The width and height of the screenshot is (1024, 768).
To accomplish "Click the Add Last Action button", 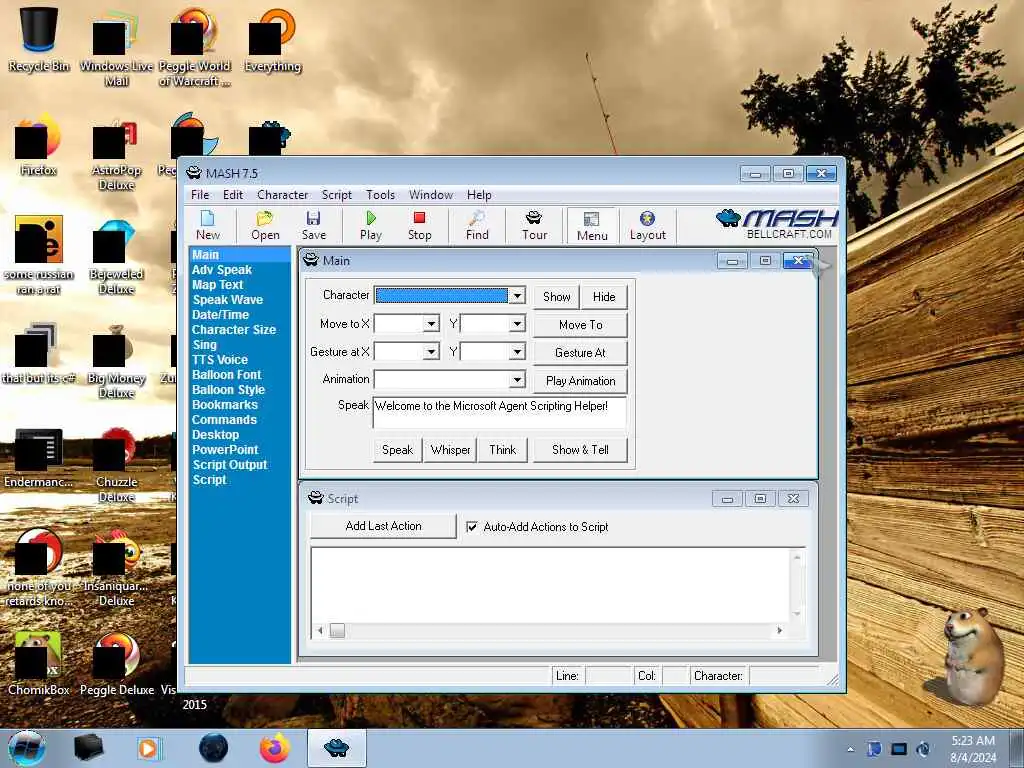I will point(383,526).
